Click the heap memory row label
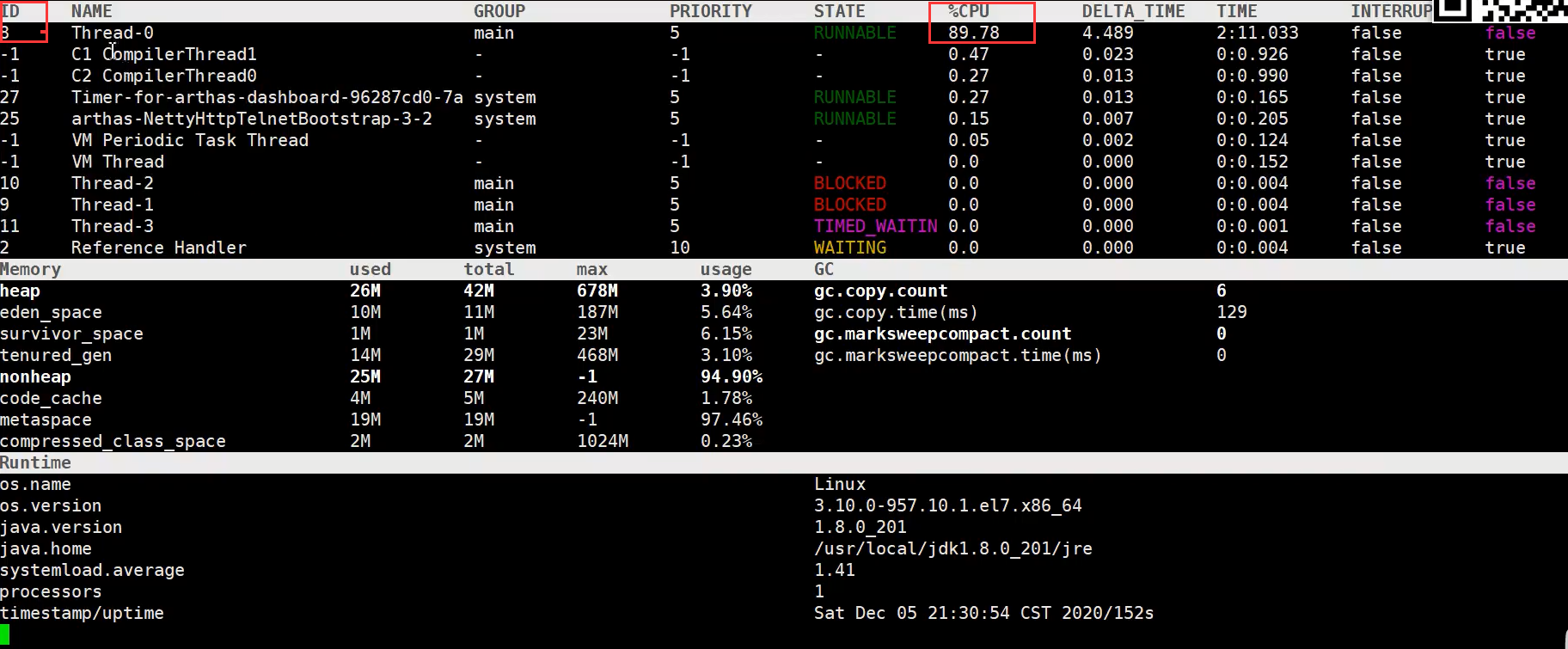This screenshot has width=1568, height=649. coord(20,291)
